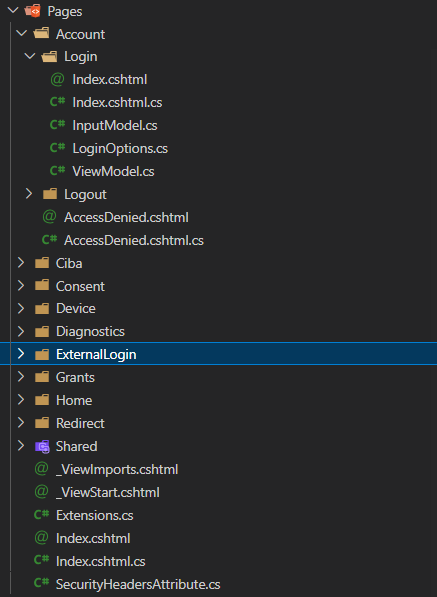Expand the Diagnostics folder chevron
The height and width of the screenshot is (597, 437).
click(21, 331)
